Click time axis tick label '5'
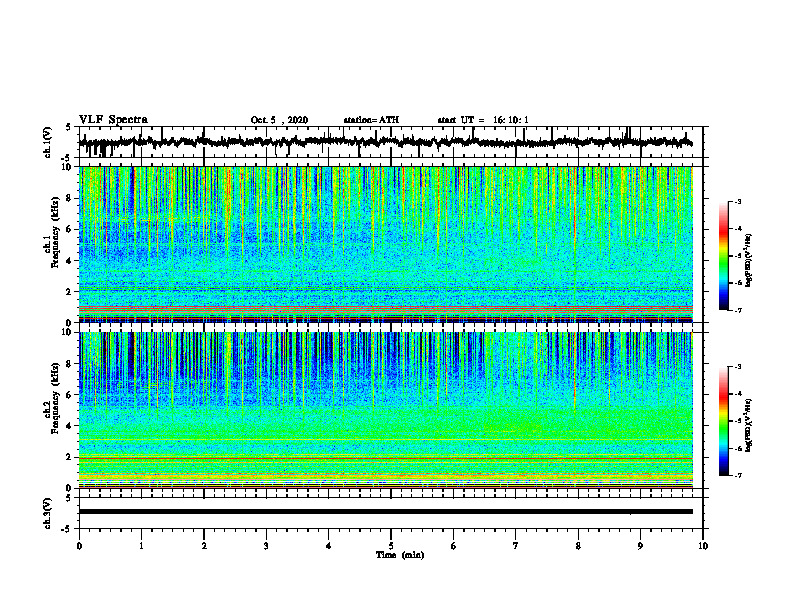 pos(391,546)
